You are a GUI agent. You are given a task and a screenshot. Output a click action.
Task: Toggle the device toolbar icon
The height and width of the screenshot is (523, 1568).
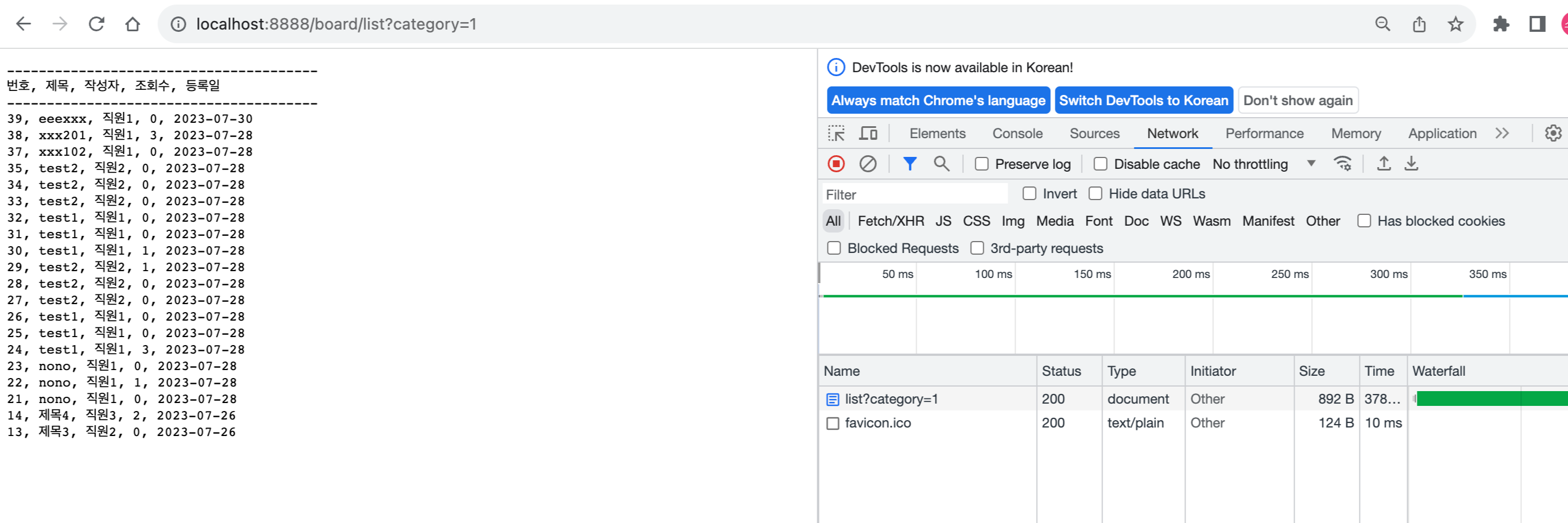[868, 134]
